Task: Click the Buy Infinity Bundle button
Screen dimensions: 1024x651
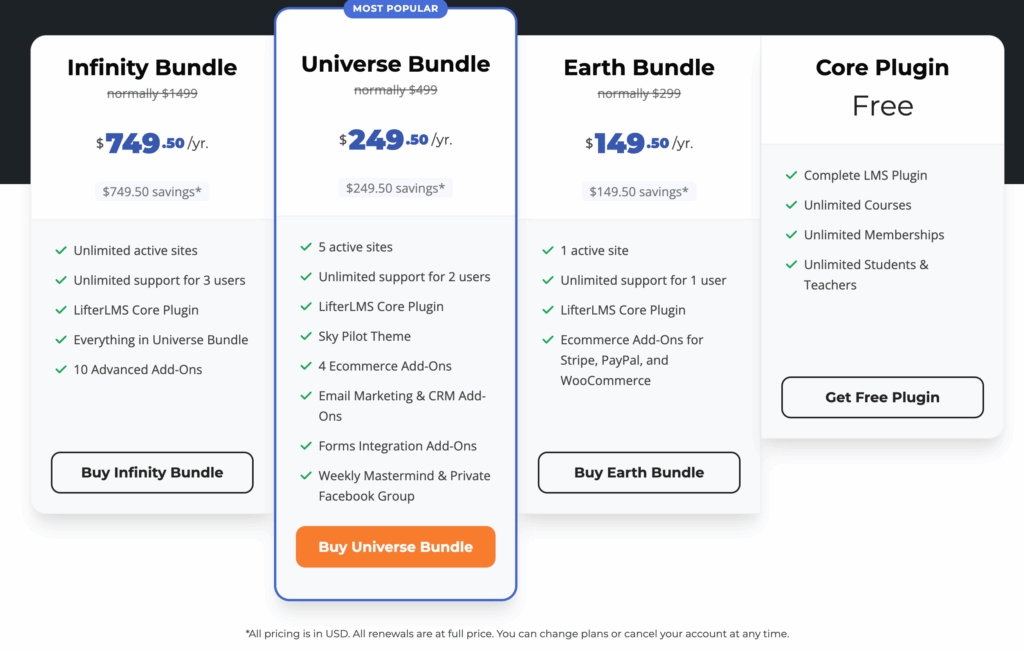Action: 152,472
